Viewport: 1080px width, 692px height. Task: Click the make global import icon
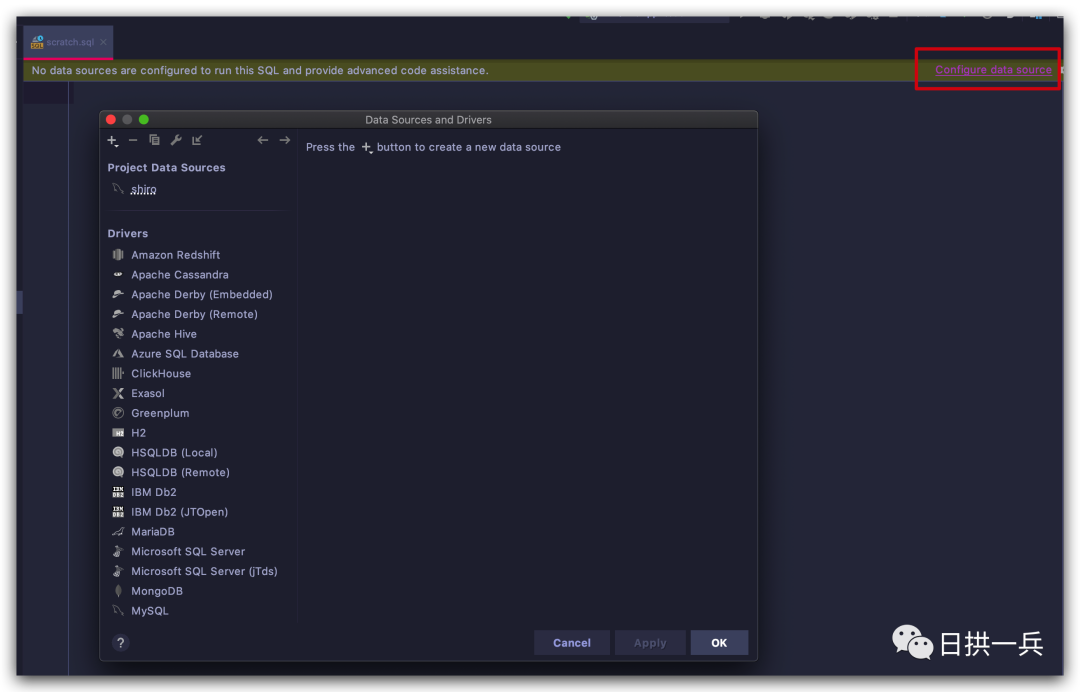click(197, 140)
